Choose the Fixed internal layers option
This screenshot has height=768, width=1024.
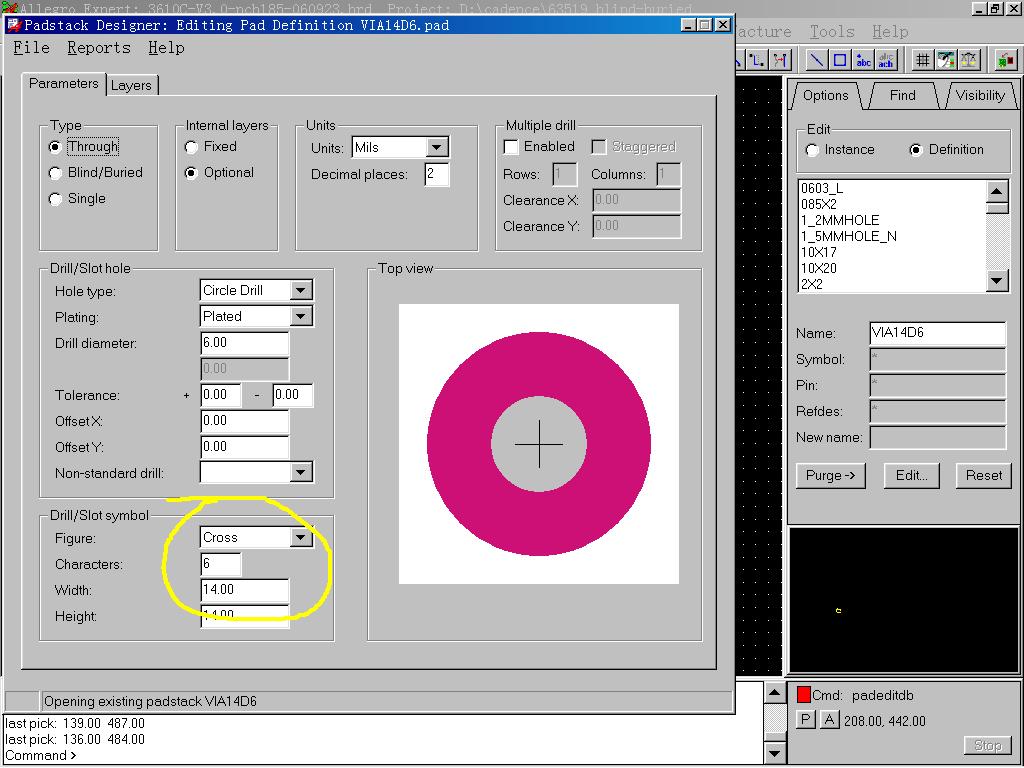pyautogui.click(x=192, y=147)
